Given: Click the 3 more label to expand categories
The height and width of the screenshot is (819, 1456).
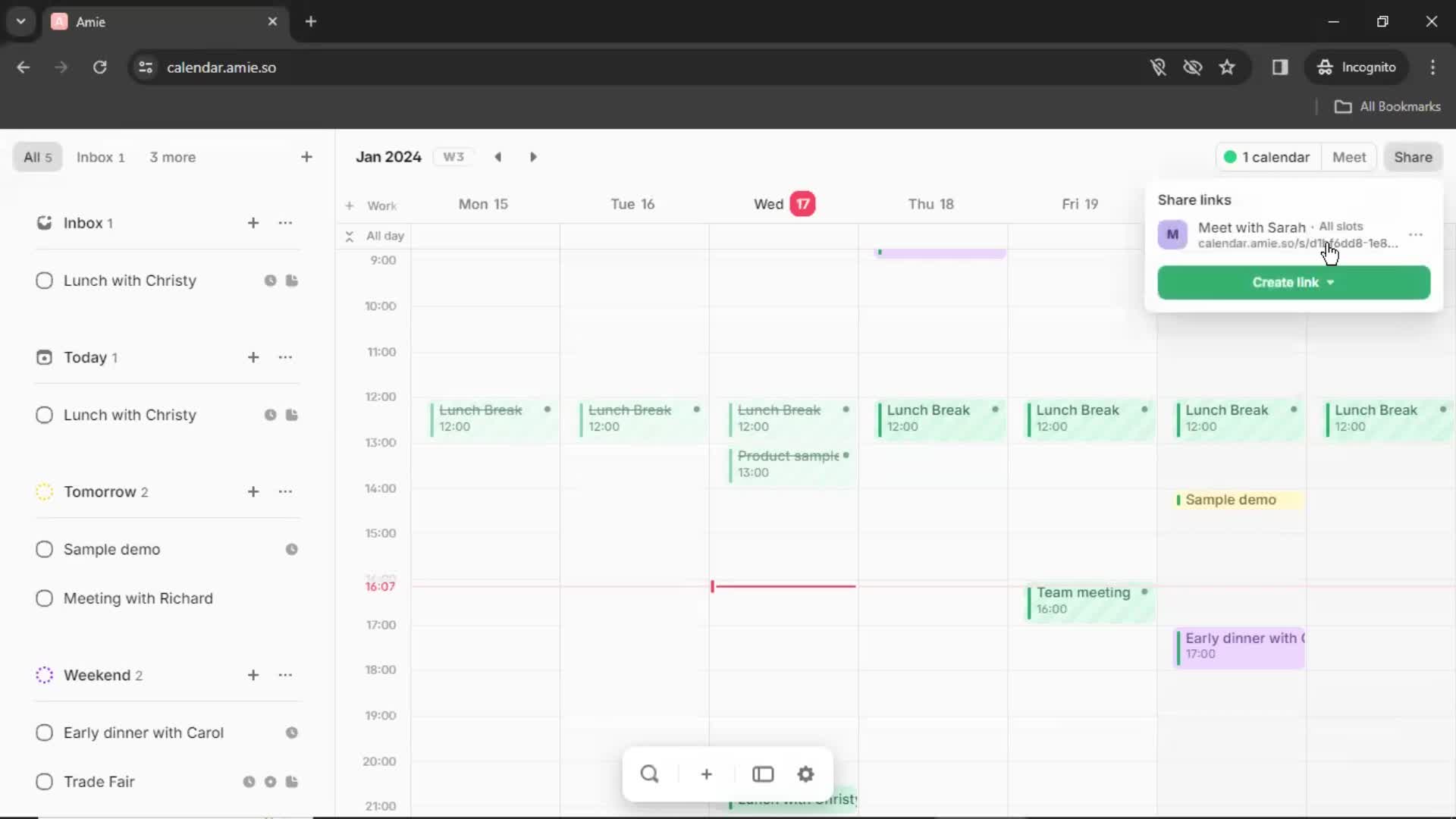Looking at the screenshot, I should click(172, 157).
